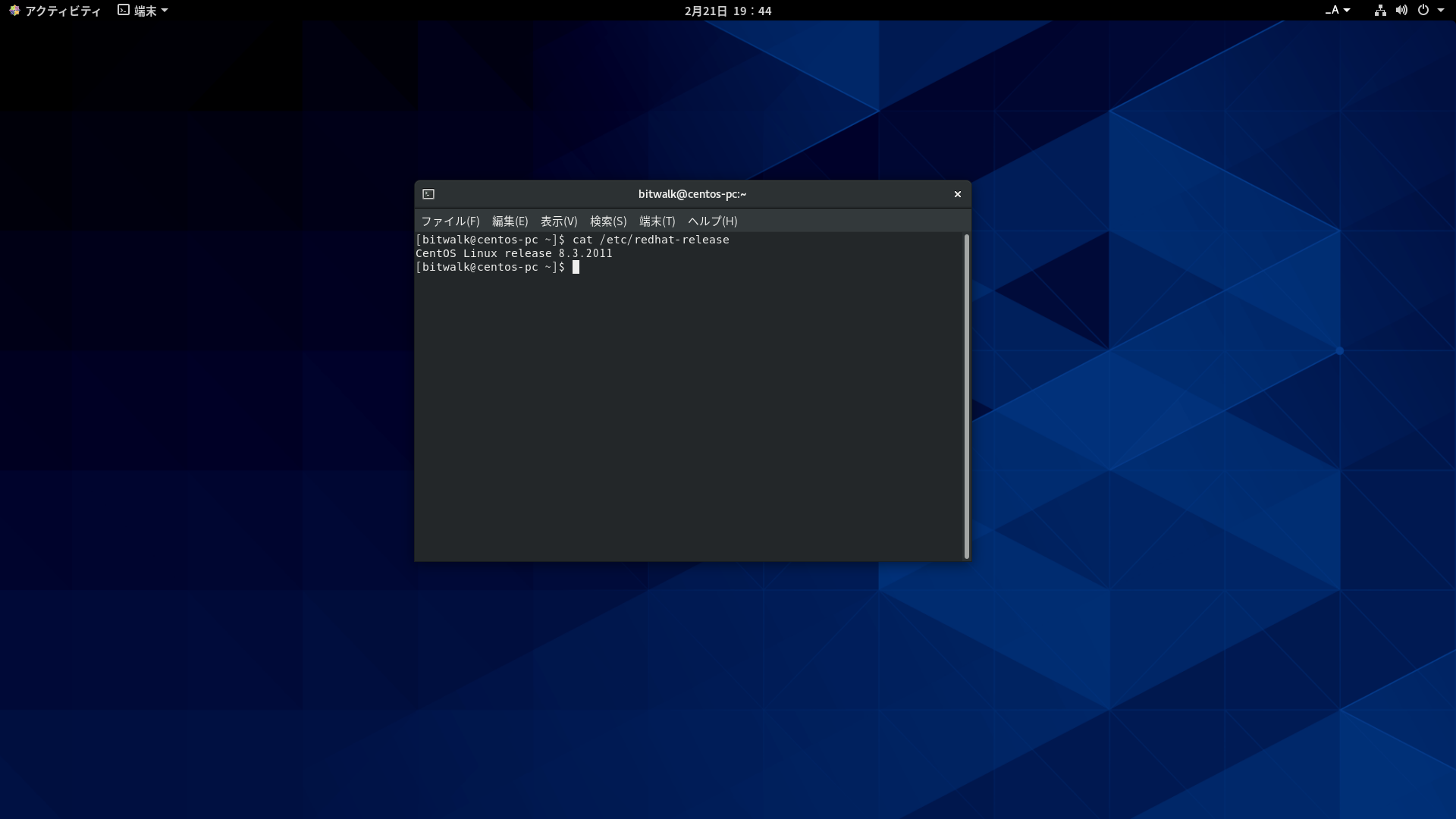Expand the system menu arrow beside power
Image resolution: width=1456 pixels, height=819 pixels.
click(x=1441, y=11)
